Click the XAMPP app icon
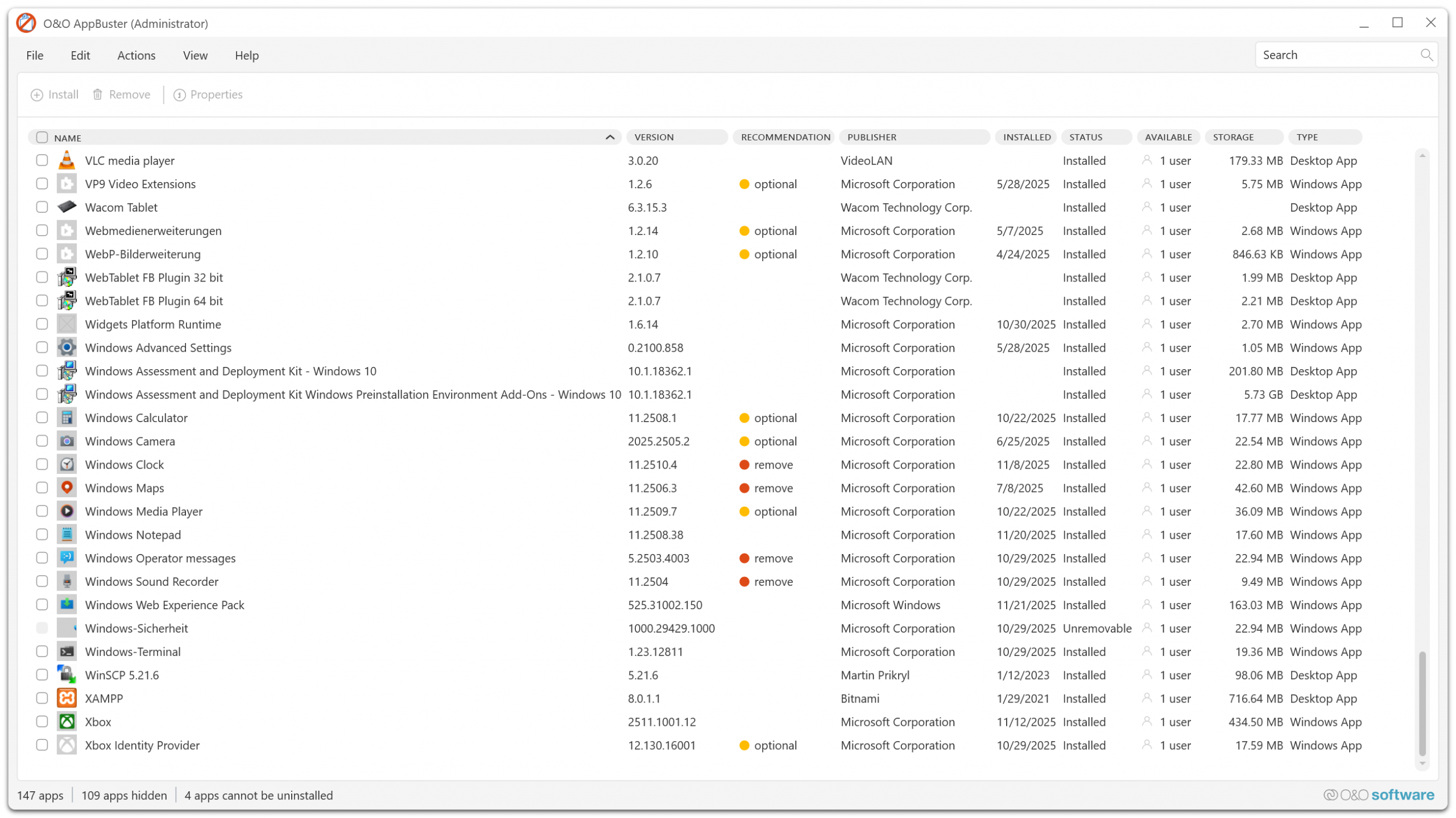This screenshot has height=818, width=1456. 67,698
